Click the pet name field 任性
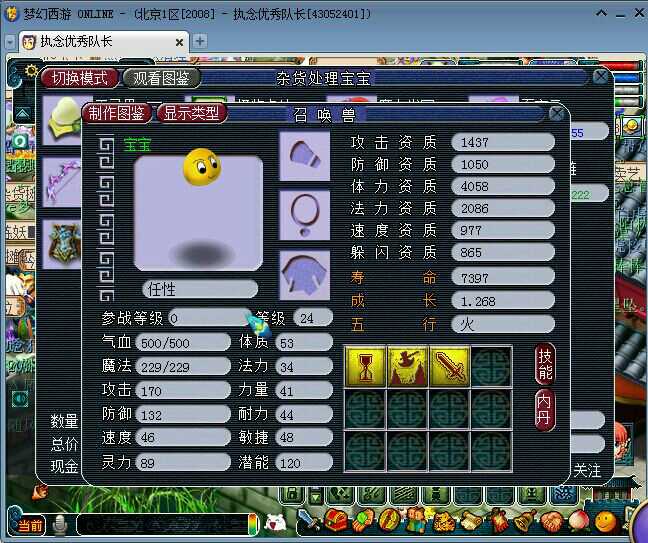The height and width of the screenshot is (543, 648). [x=200, y=289]
